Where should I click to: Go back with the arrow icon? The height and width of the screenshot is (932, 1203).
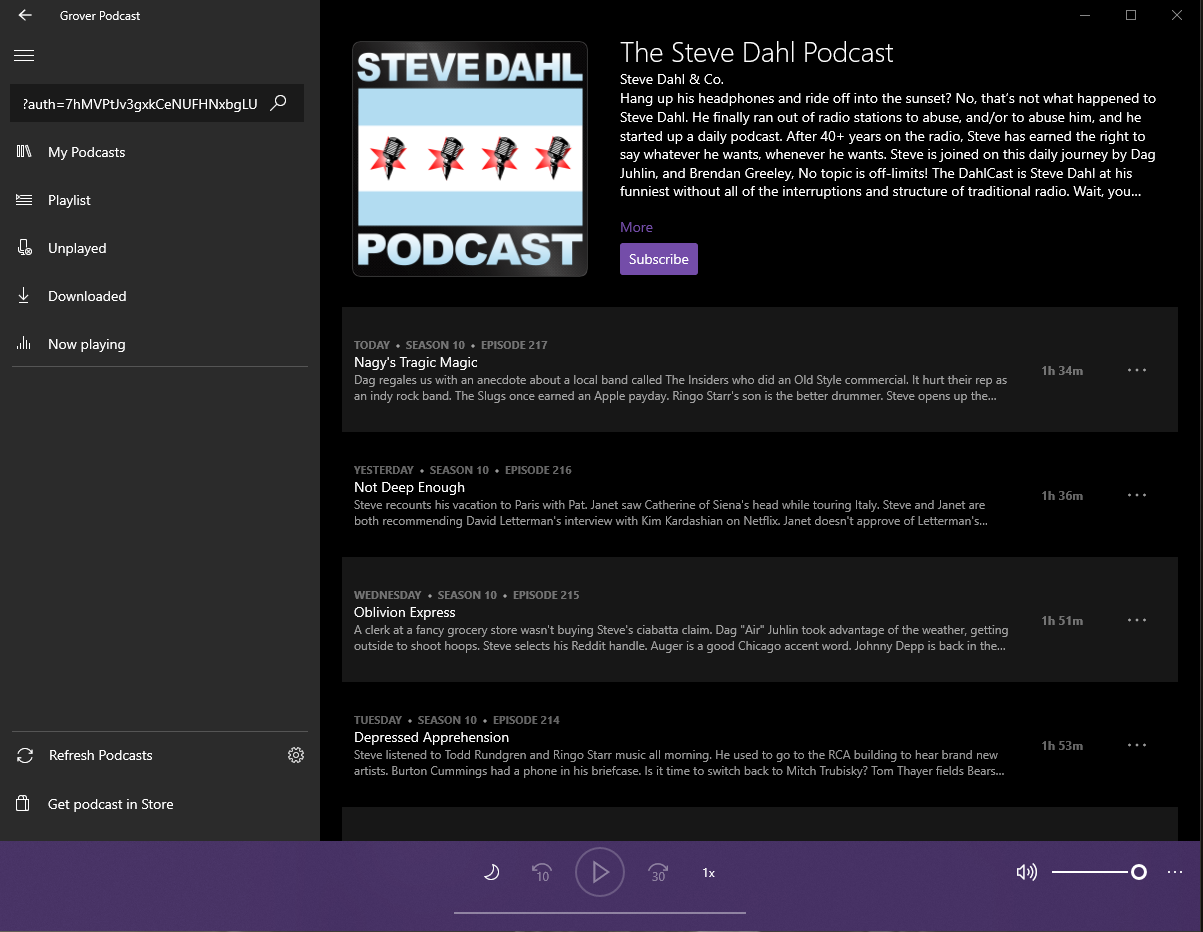(25, 16)
